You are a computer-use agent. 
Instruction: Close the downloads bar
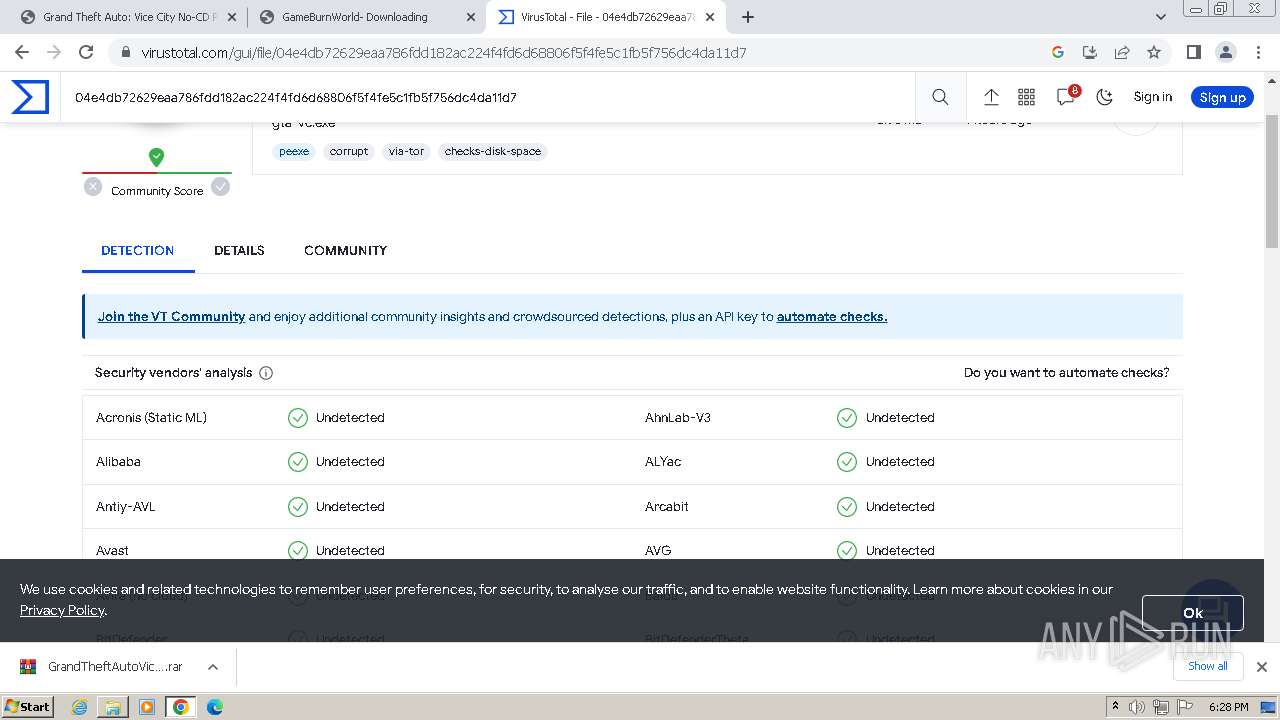click(x=1262, y=667)
